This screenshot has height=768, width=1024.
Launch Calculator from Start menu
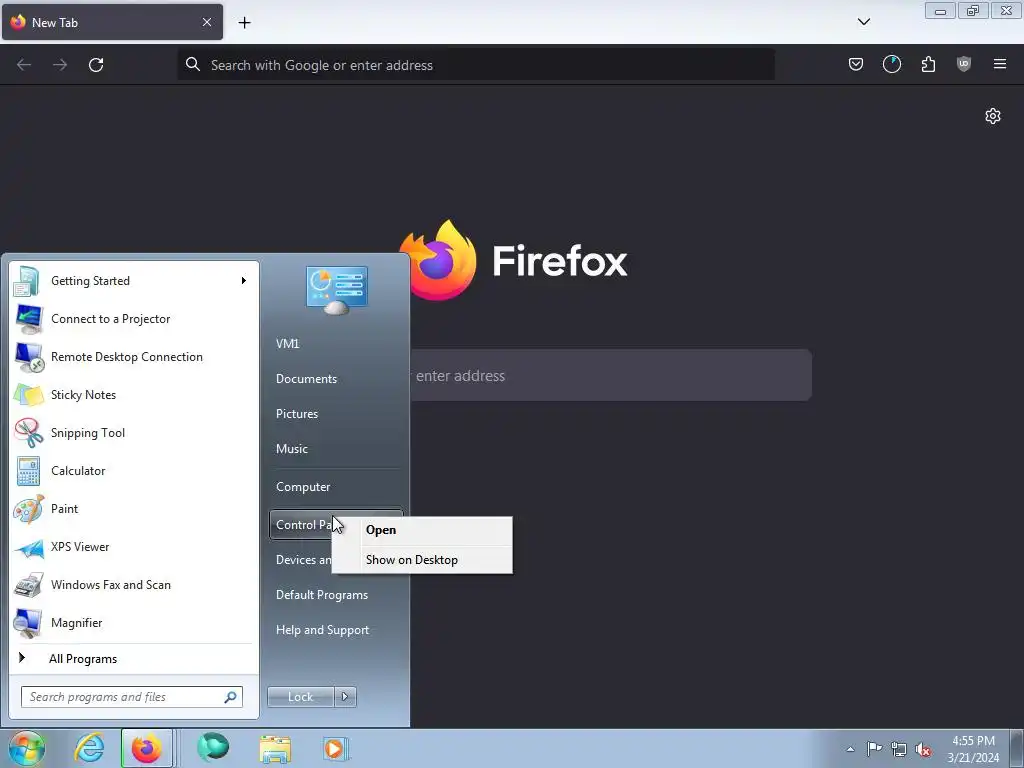click(x=134, y=471)
